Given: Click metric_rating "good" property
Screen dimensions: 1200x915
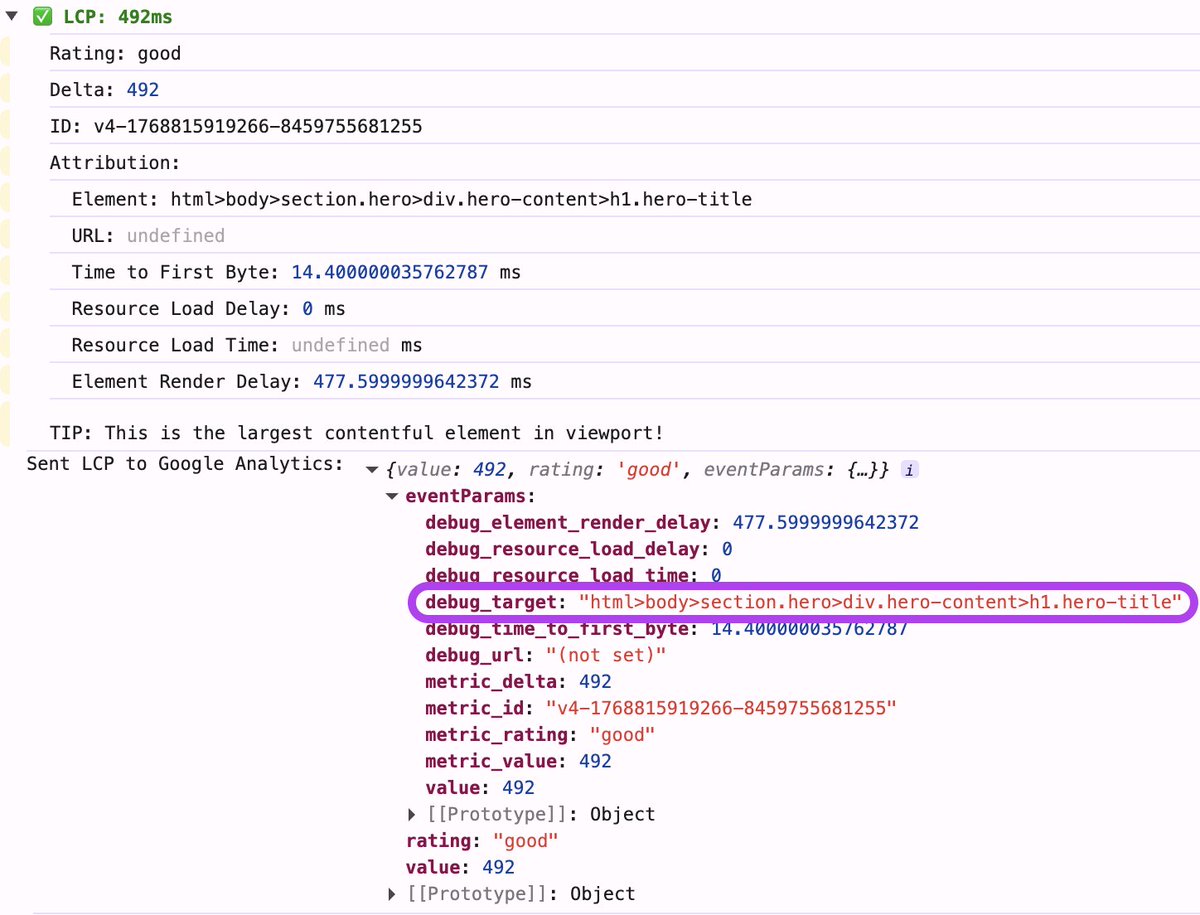Looking at the screenshot, I should tap(540, 734).
